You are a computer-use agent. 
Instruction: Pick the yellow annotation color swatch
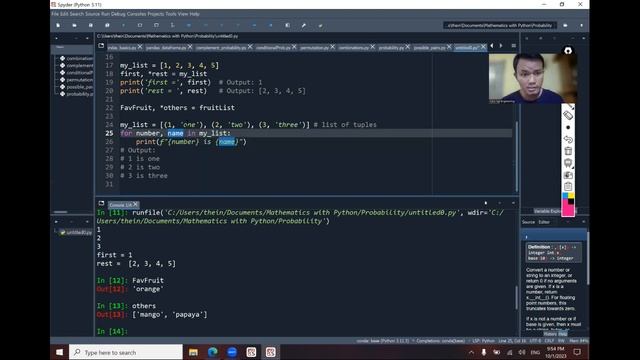[571, 196]
